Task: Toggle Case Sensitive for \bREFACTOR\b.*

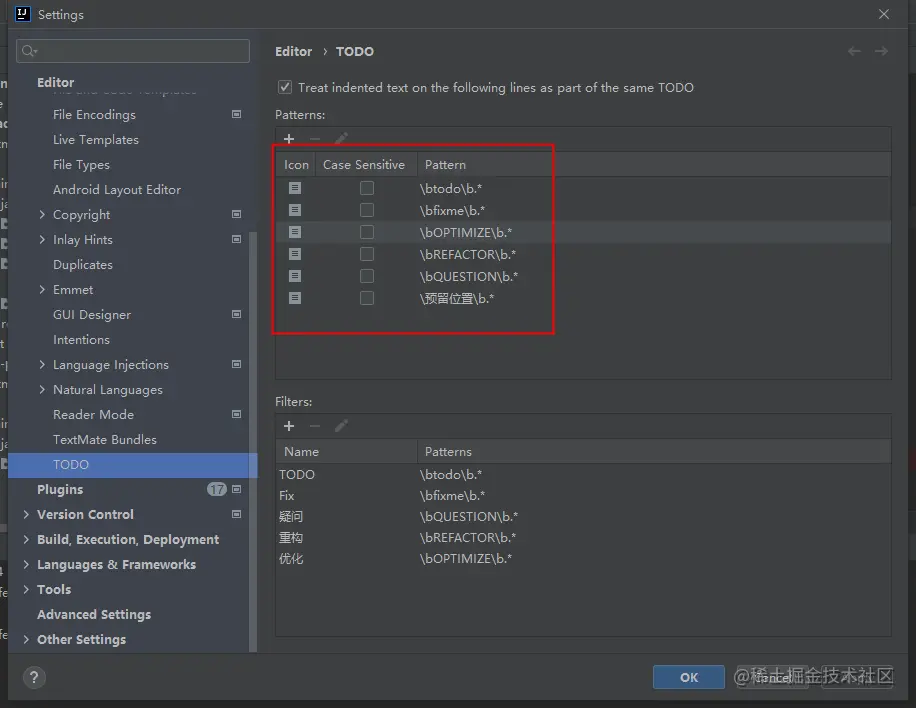Action: pyautogui.click(x=367, y=254)
